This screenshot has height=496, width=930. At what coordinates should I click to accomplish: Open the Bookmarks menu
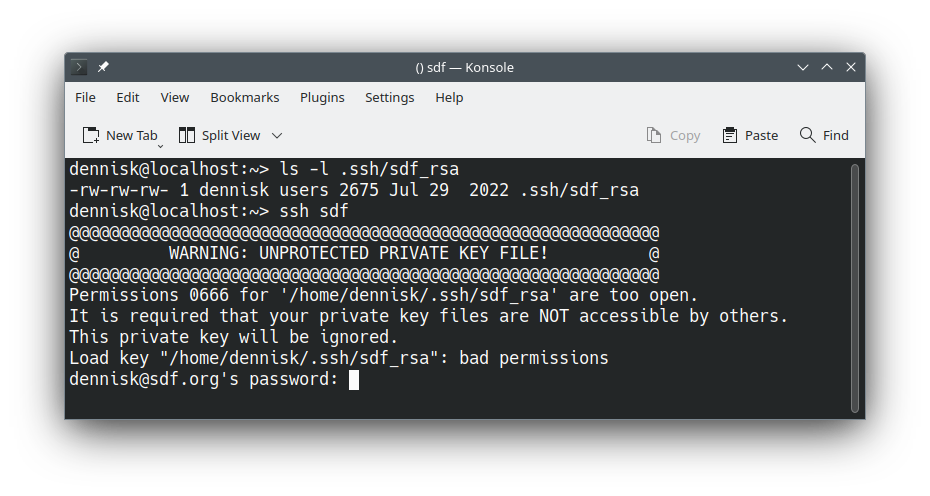point(245,97)
